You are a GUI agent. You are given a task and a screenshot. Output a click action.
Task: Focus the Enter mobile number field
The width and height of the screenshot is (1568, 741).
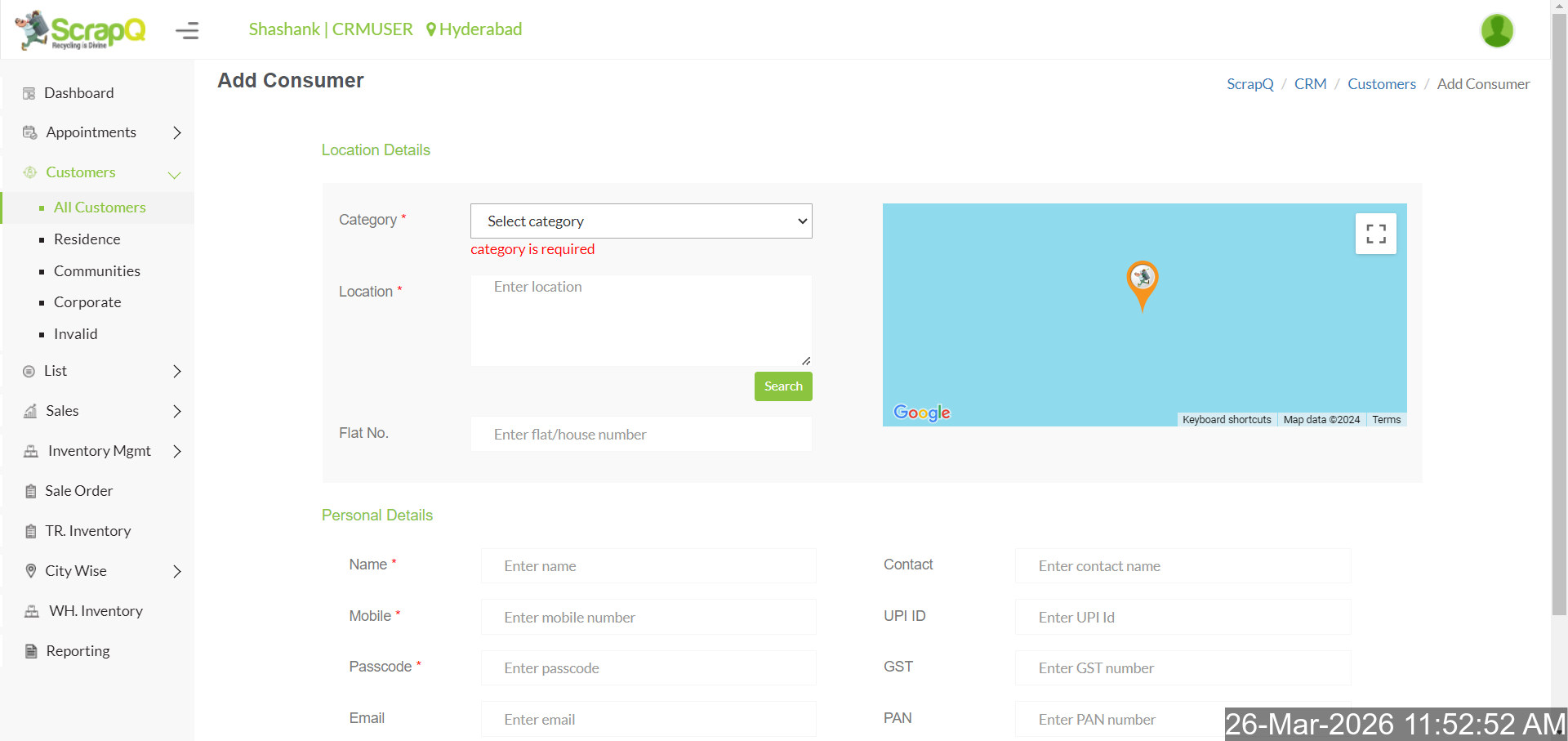pos(648,618)
